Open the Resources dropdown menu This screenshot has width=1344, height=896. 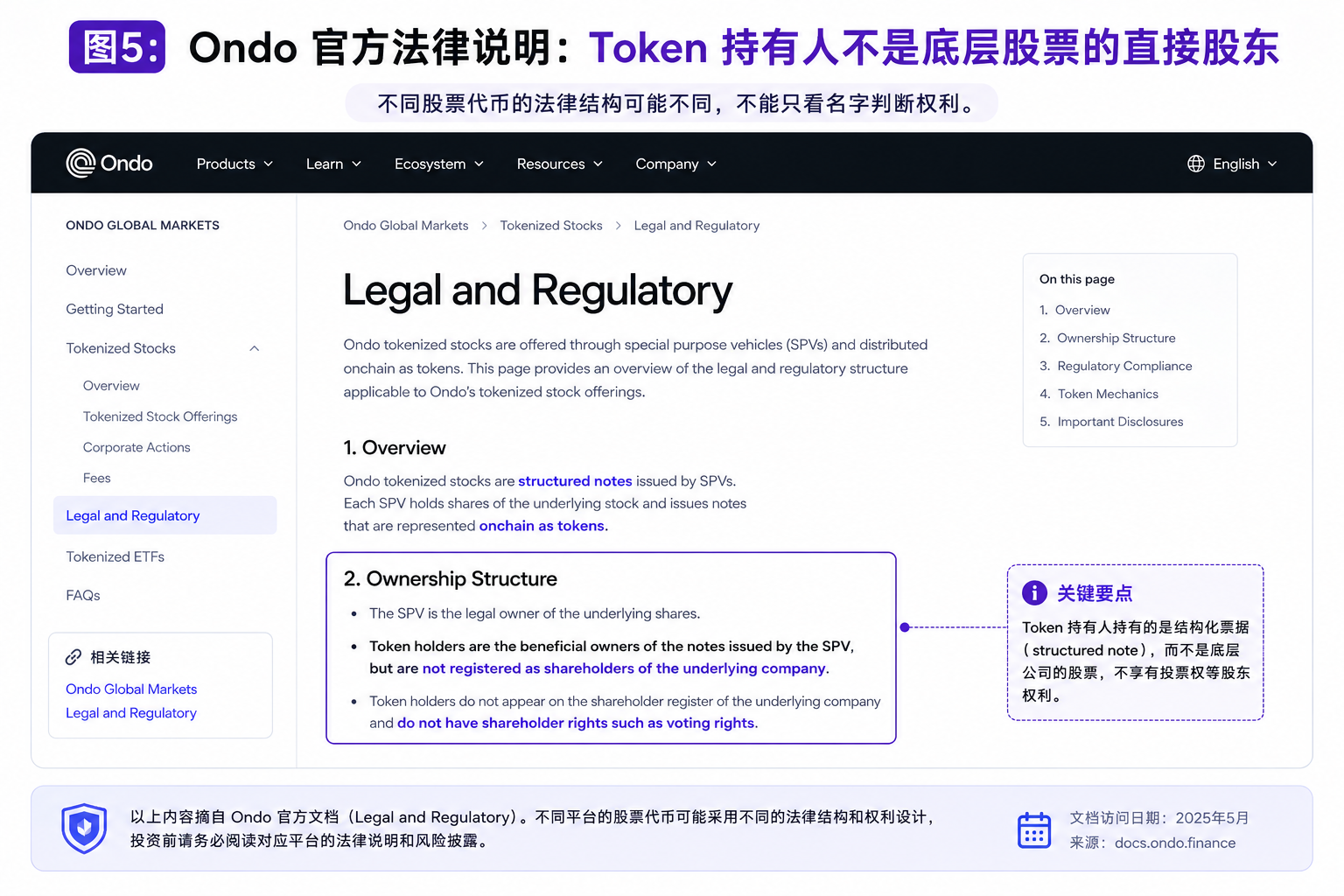[x=560, y=164]
